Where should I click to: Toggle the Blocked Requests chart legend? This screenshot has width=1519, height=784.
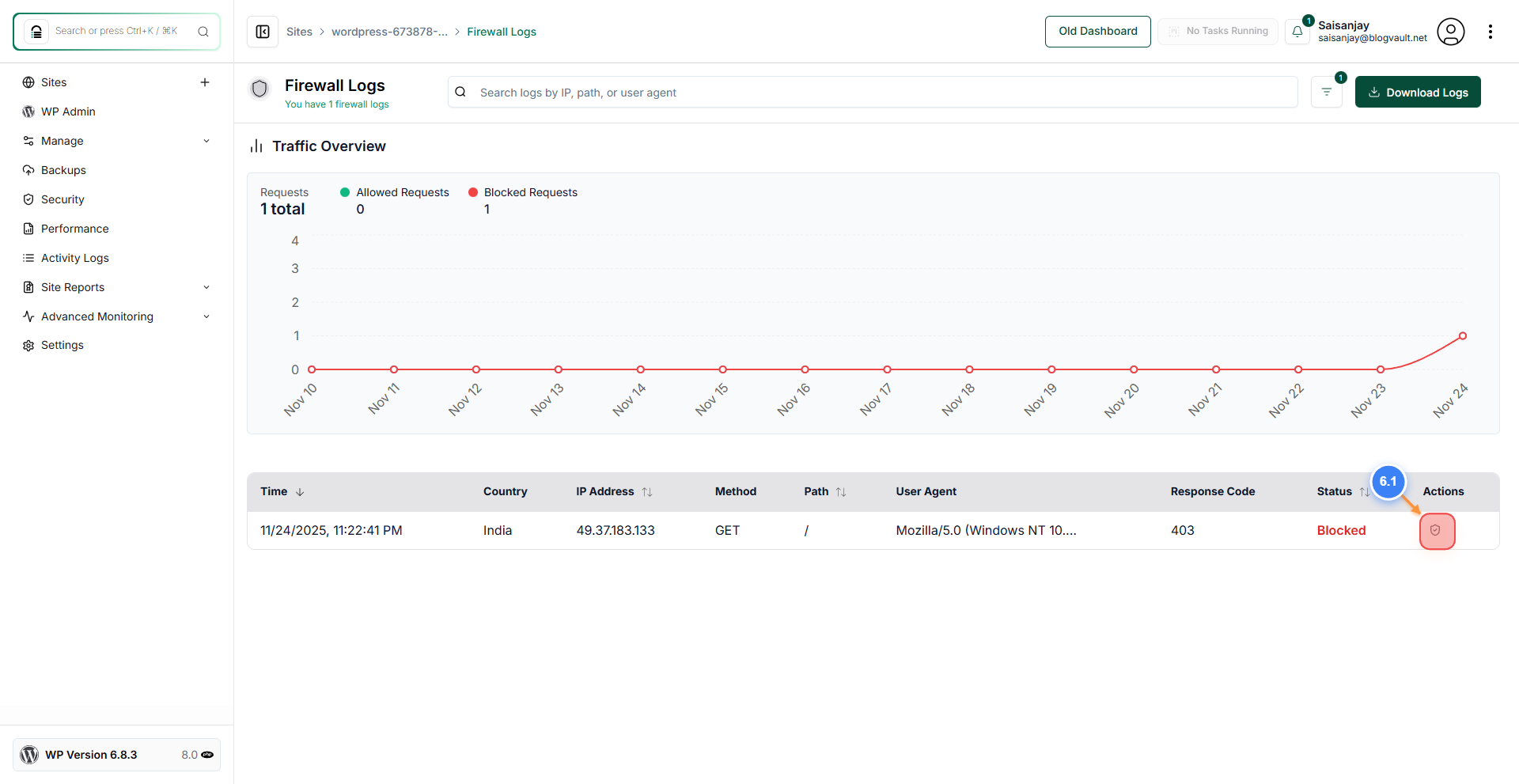coord(522,191)
